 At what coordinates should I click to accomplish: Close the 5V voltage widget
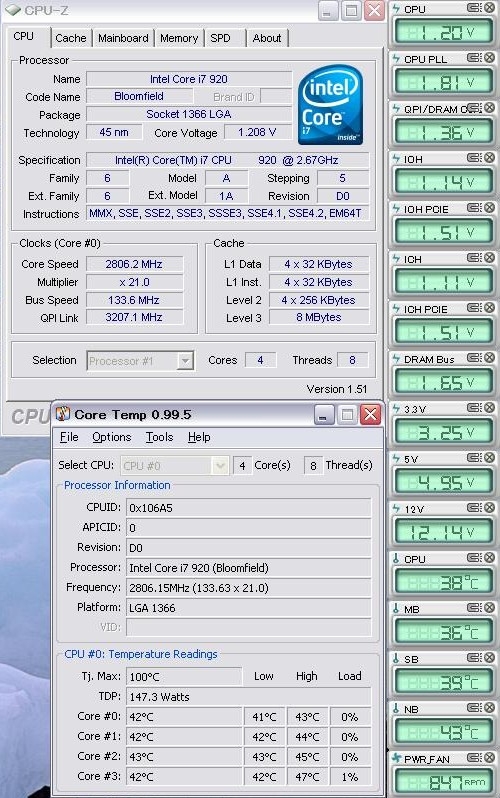point(490,458)
